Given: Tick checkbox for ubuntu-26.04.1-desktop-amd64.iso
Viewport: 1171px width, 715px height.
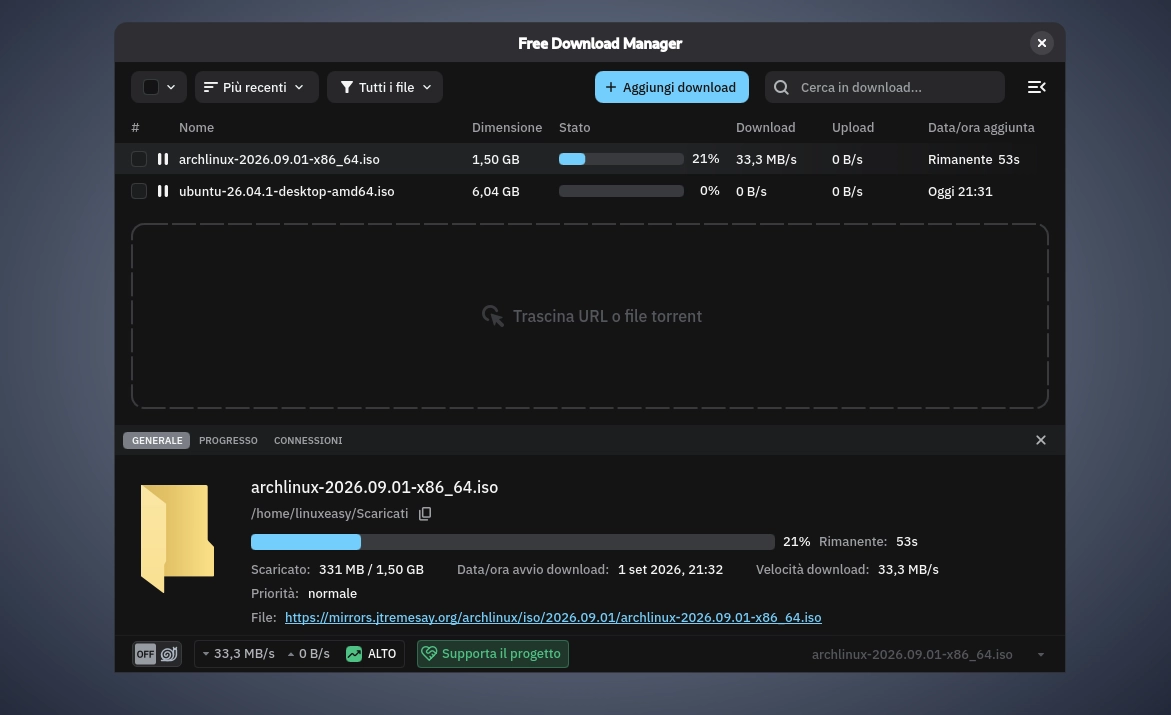Looking at the screenshot, I should point(139,191).
